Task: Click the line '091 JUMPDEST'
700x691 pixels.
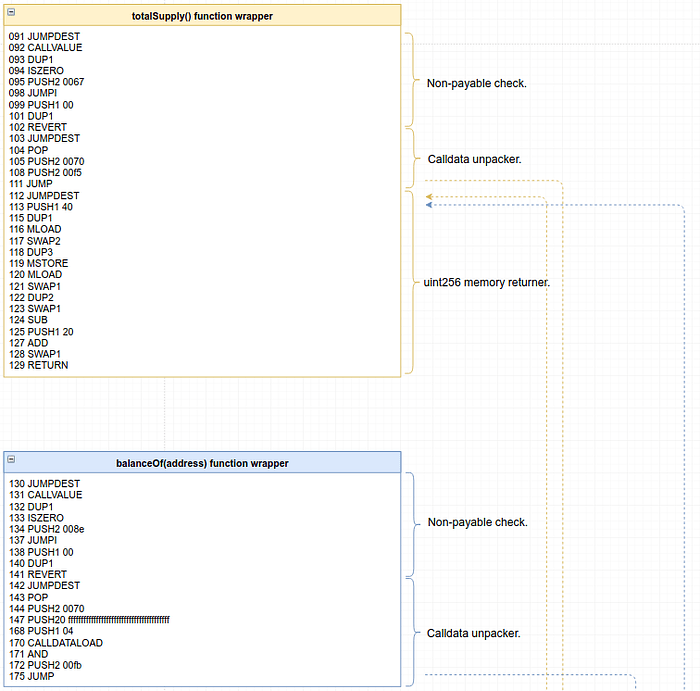Action: tap(44, 36)
